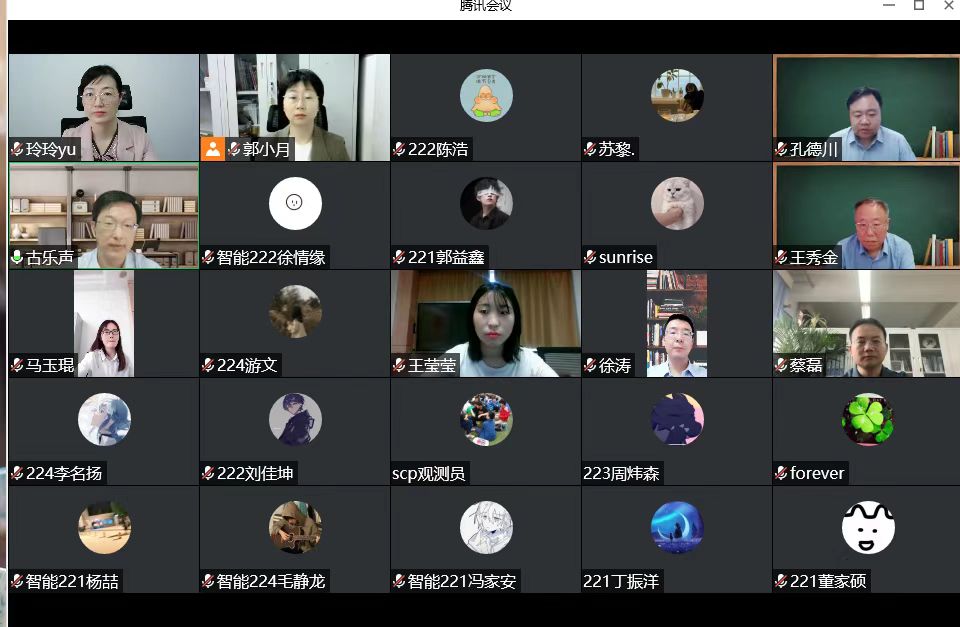Screen dimensions: 960x627
Task: Click 221丁振洋's blue moon avatar
Action: point(677,528)
